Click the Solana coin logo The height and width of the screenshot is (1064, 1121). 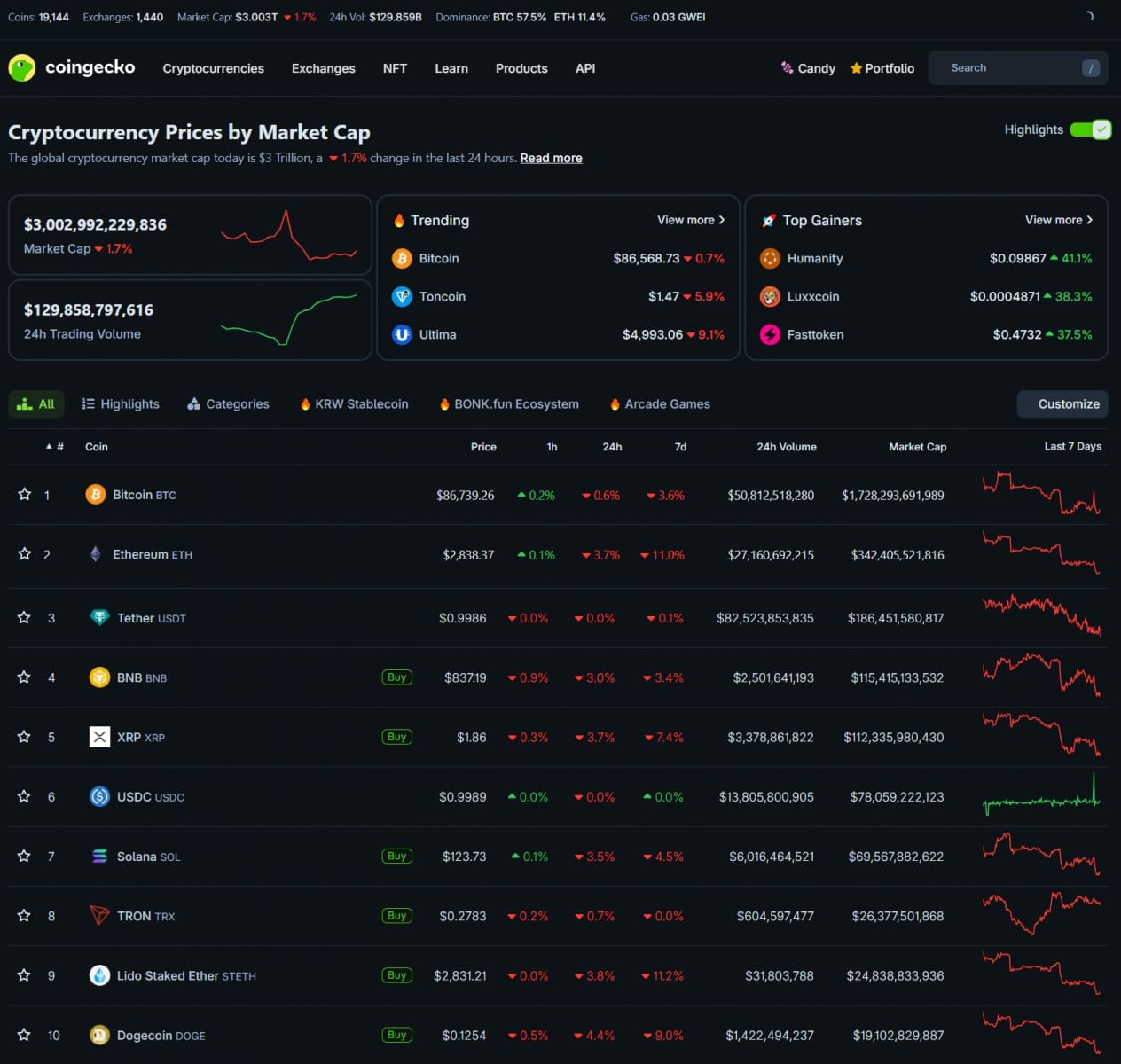coord(99,856)
